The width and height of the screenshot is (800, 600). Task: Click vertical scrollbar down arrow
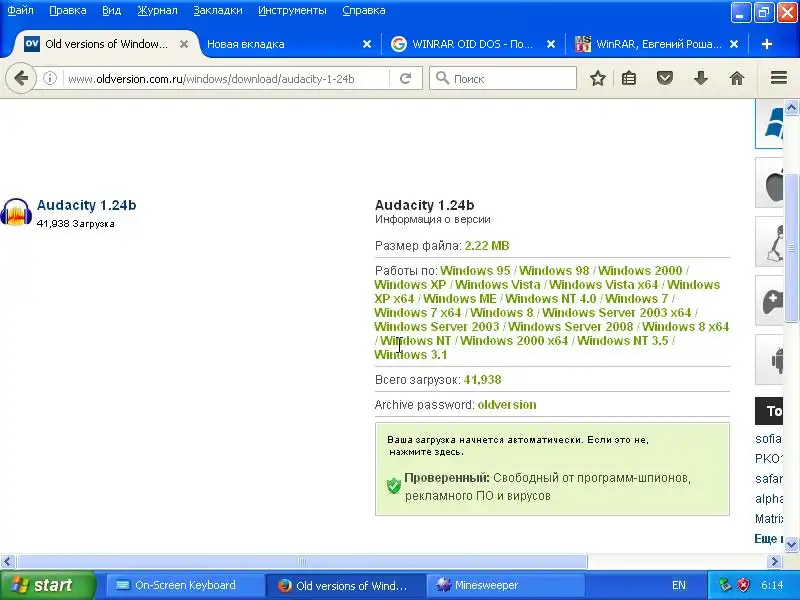[x=791, y=544]
